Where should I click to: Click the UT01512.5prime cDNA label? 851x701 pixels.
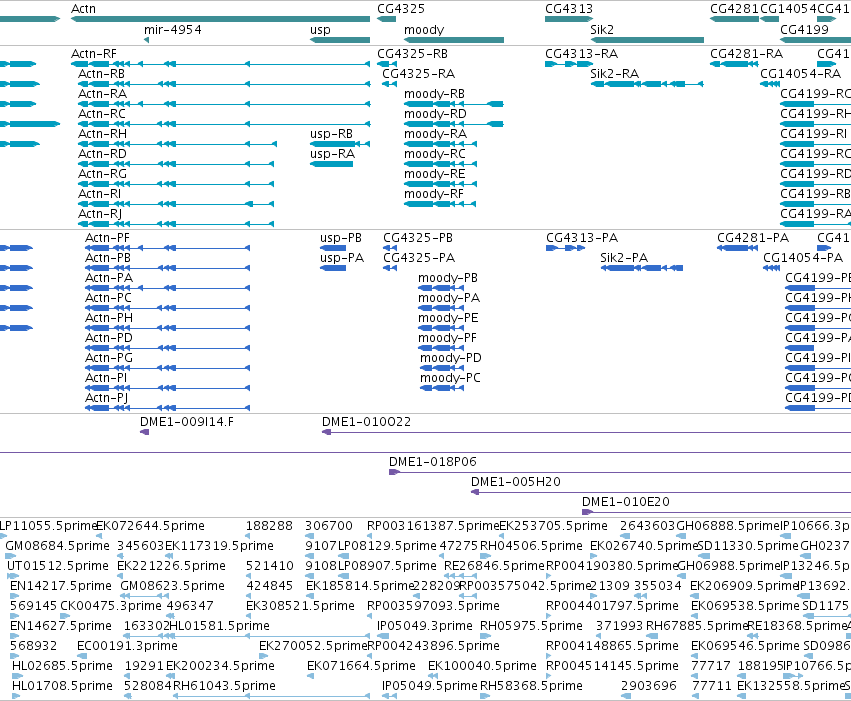pyautogui.click(x=58, y=566)
